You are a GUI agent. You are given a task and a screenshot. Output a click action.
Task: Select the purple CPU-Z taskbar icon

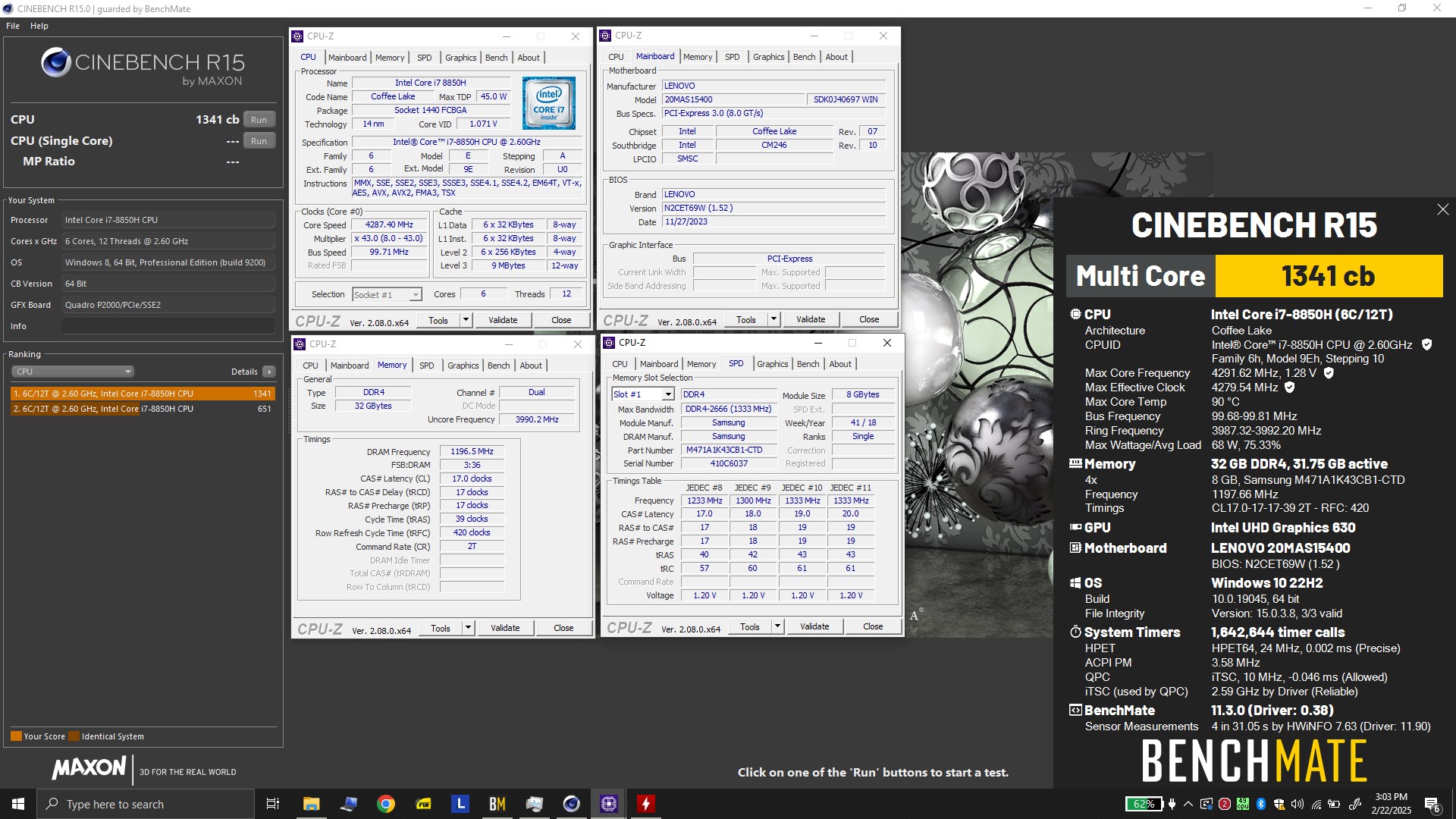pos(609,804)
